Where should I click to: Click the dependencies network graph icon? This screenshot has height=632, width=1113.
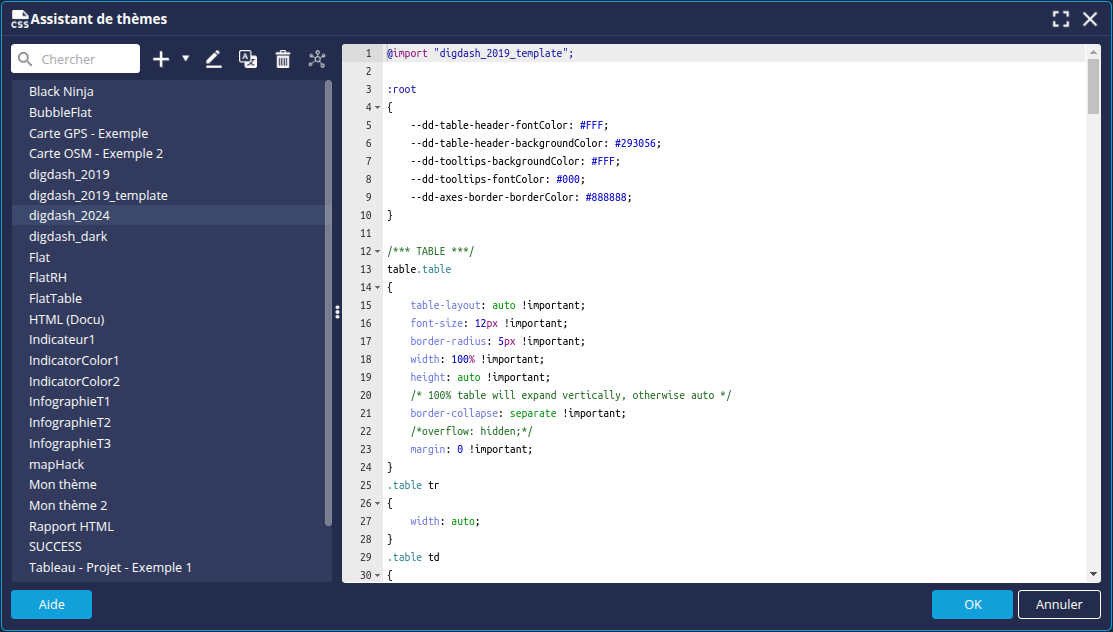317,59
